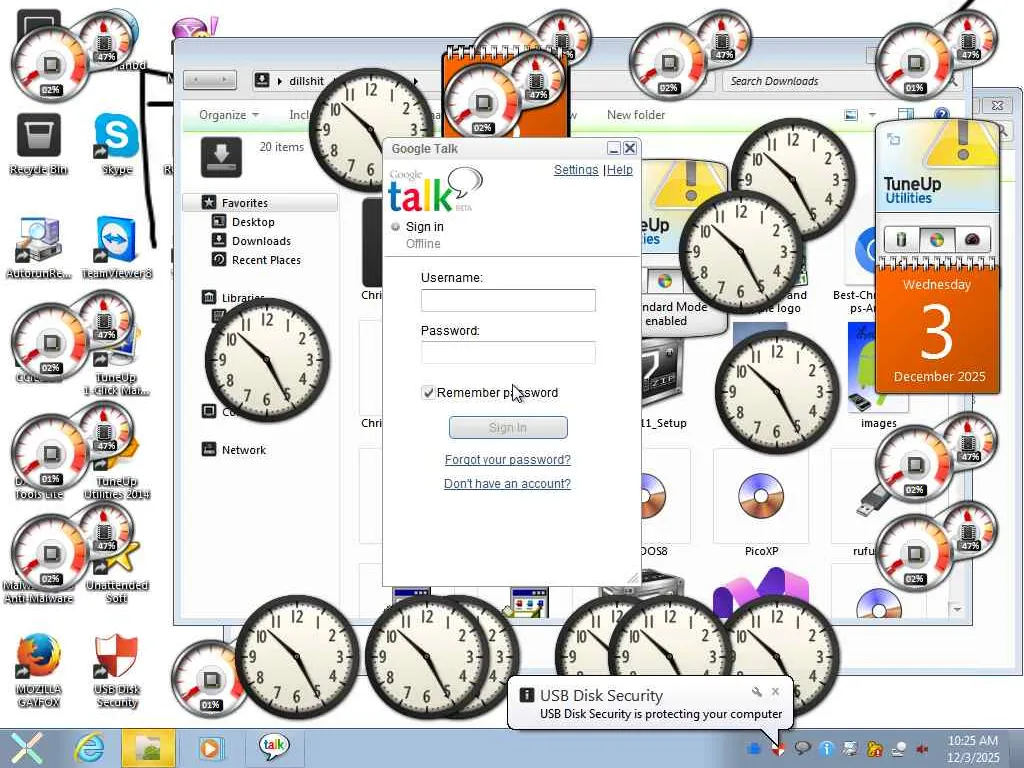Image resolution: width=1024 pixels, height=768 pixels.
Task: Open the Organize dropdown in Explorer
Action: [229, 115]
